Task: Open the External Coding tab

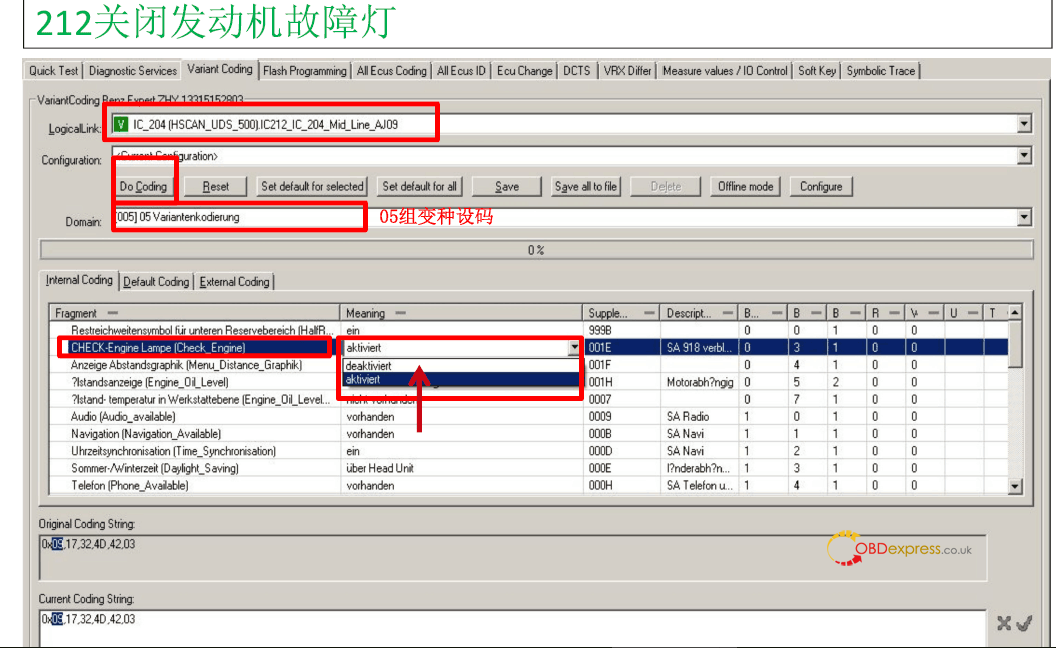Action: click(234, 282)
